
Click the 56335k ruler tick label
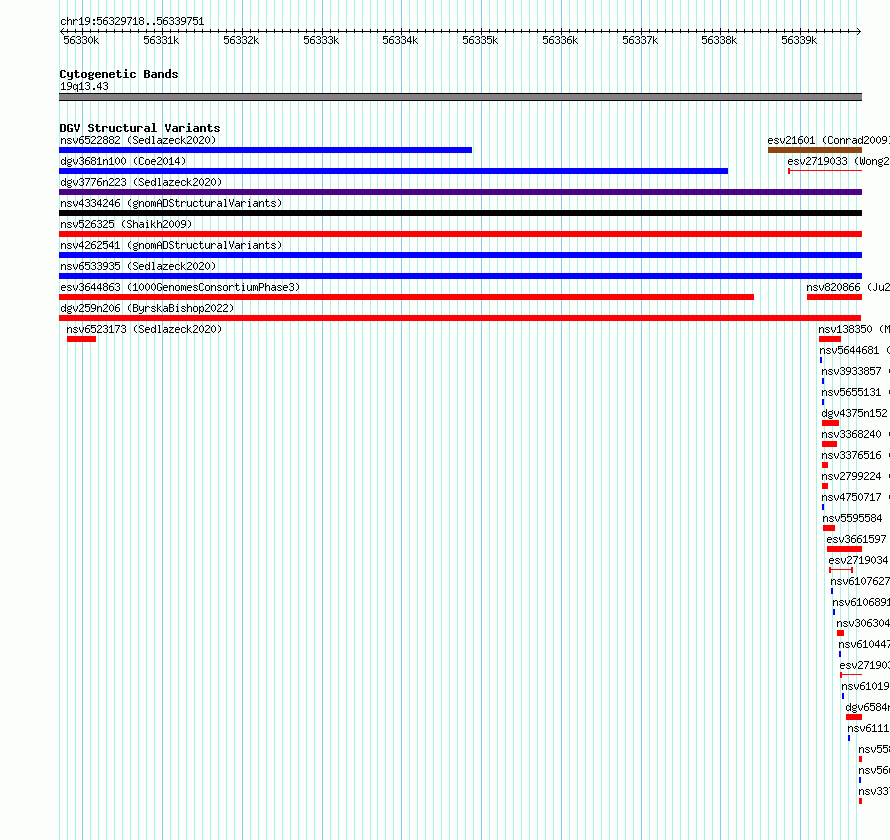[x=480, y=40]
